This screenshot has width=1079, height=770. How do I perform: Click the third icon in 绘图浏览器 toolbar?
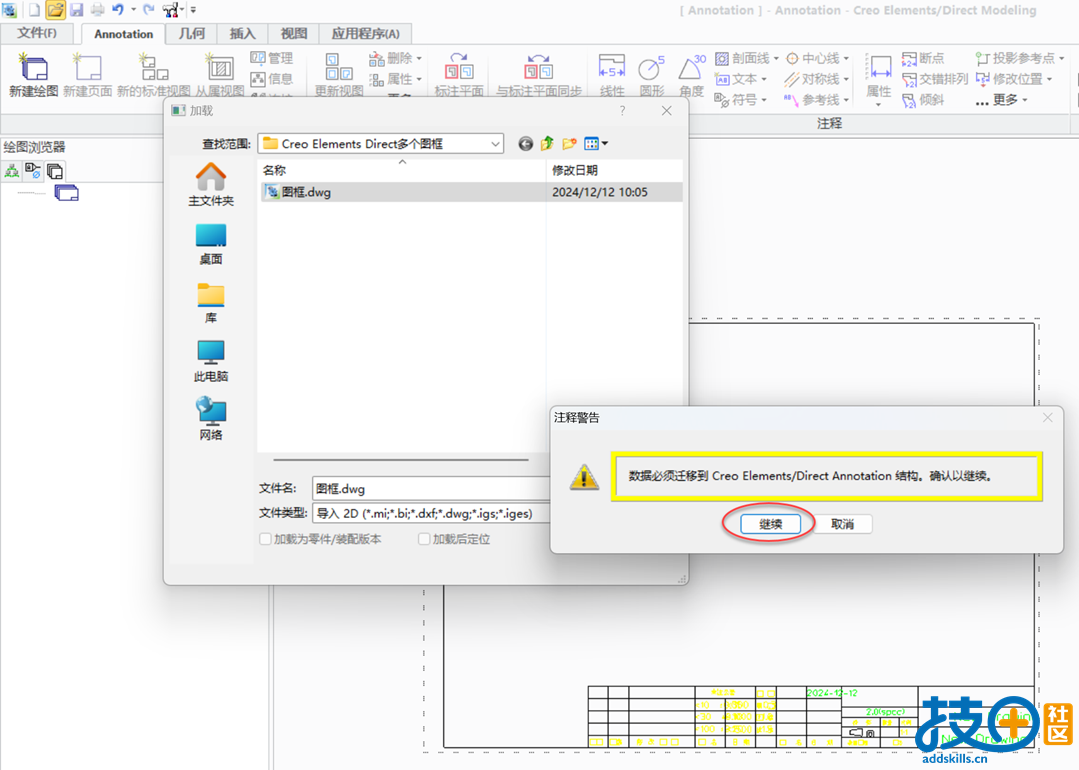tap(54, 171)
